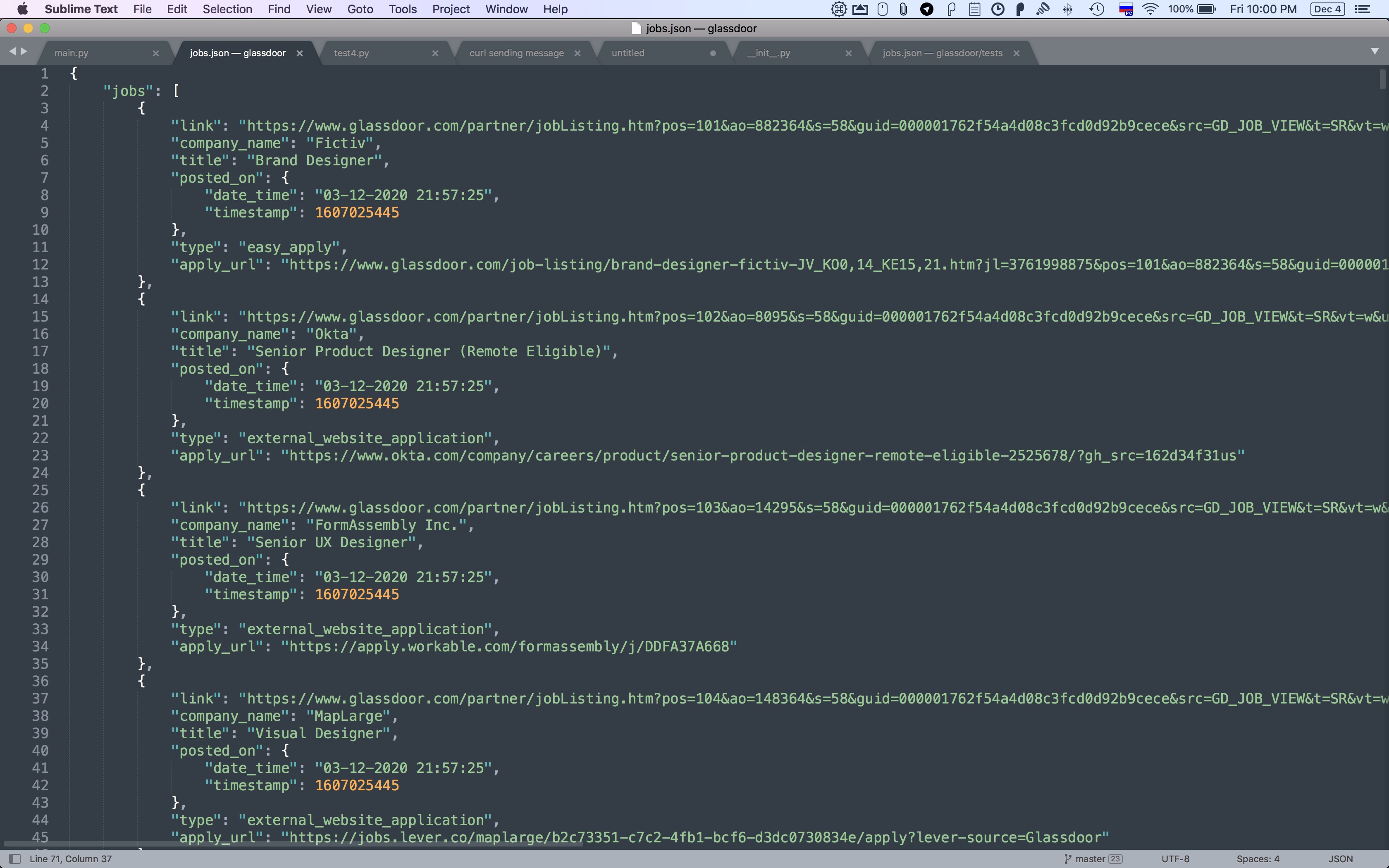Open the Help menu
The width and height of the screenshot is (1389, 868).
click(x=555, y=9)
